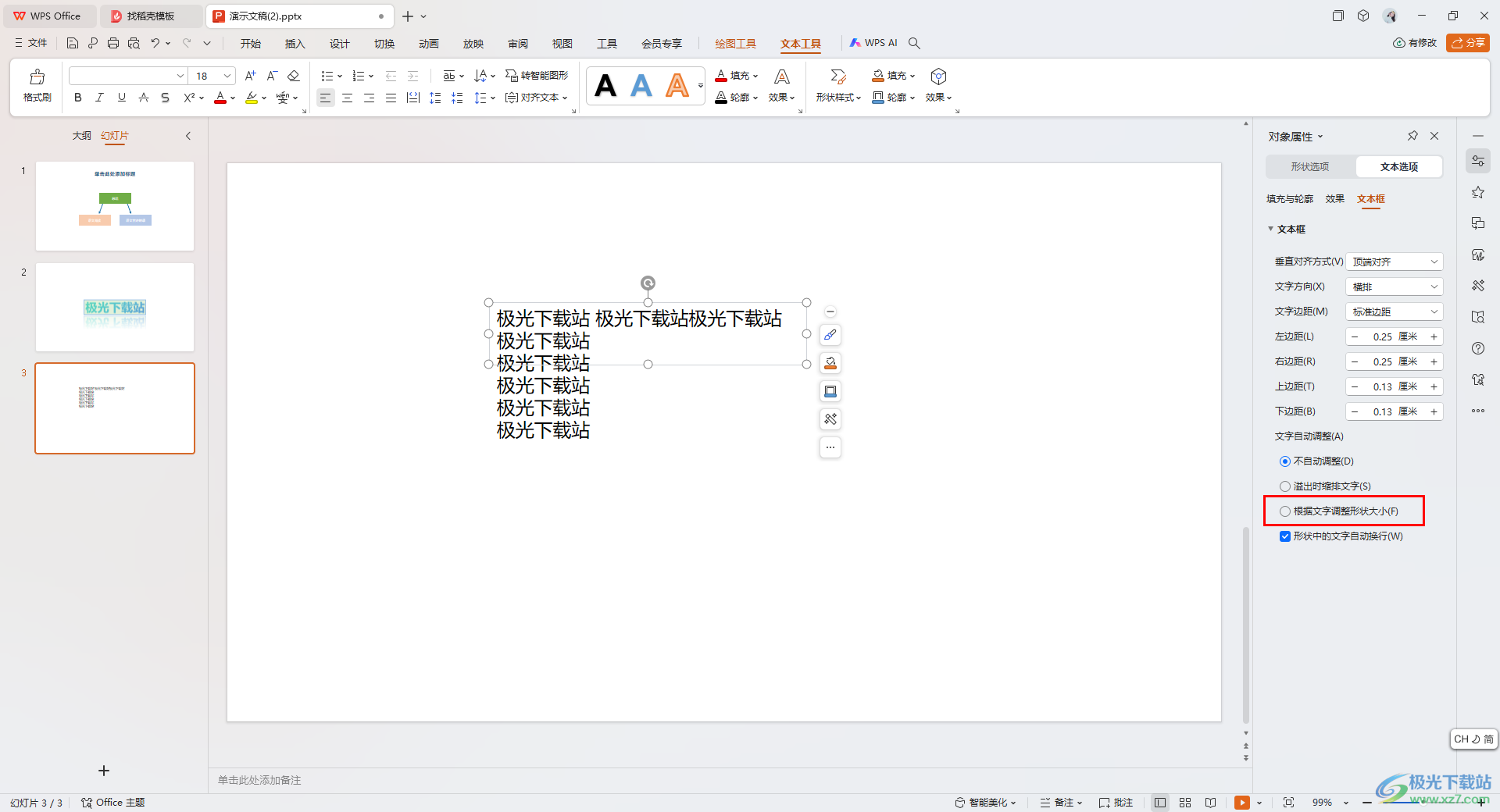Open the 文件 menu button

tap(31, 43)
